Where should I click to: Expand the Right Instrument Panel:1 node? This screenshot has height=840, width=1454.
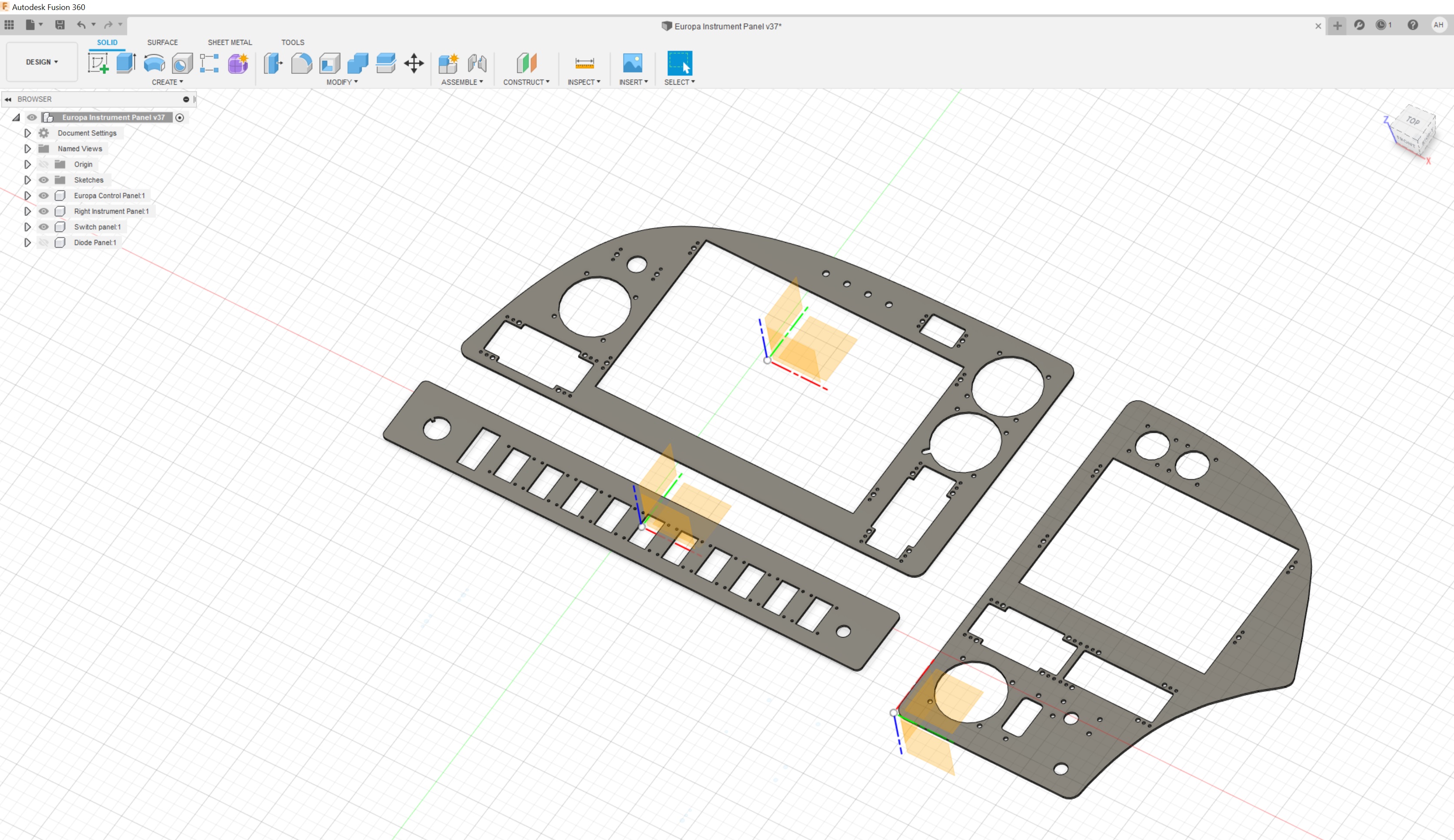click(x=27, y=211)
